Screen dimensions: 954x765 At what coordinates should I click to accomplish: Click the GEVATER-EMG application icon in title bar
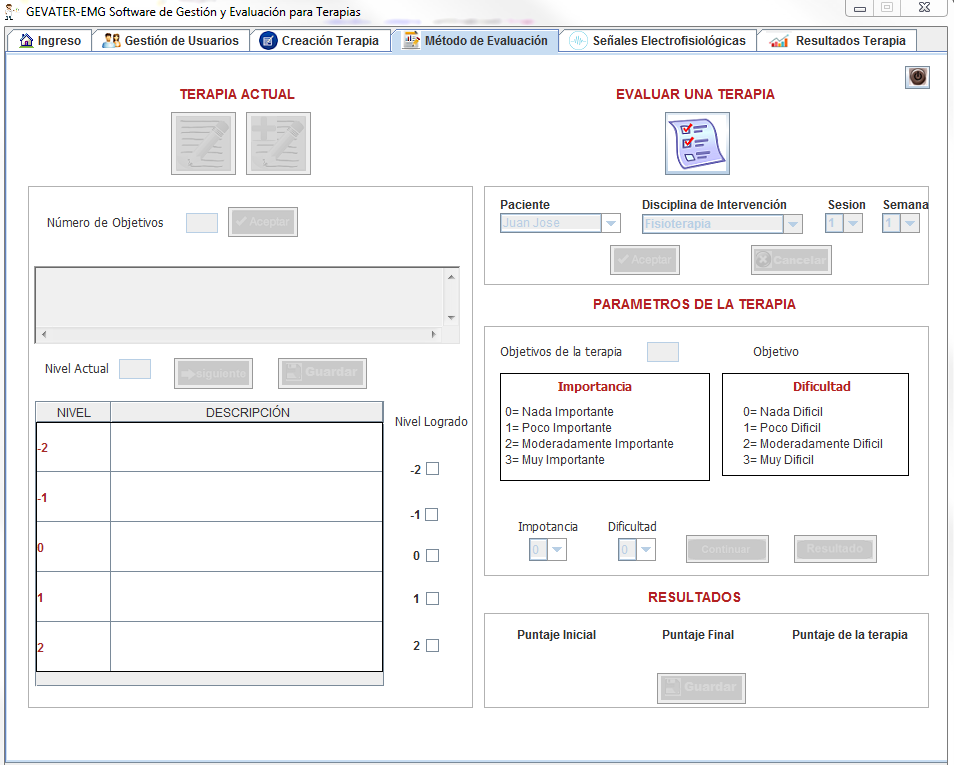(x=12, y=11)
